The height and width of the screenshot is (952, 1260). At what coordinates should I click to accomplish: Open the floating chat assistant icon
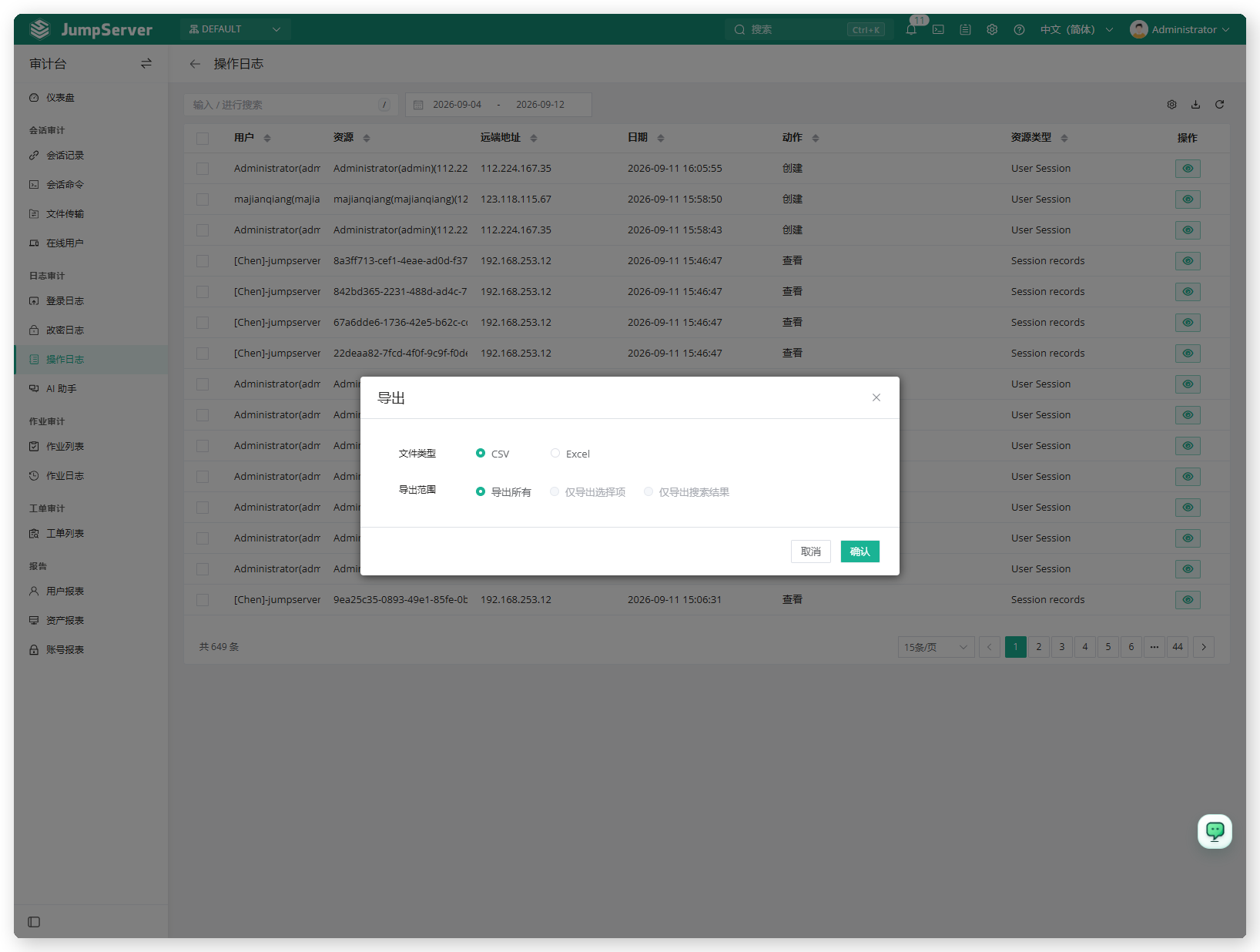(1215, 831)
